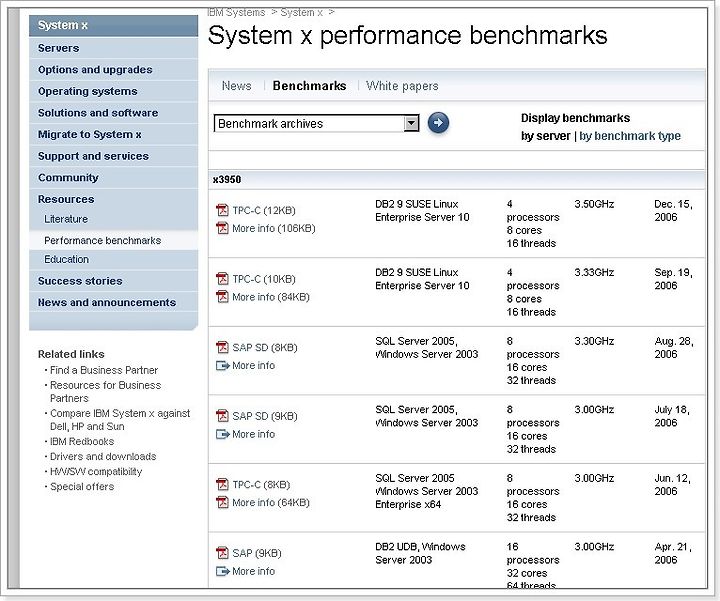Open HW/SW compatibility link

tap(96, 472)
